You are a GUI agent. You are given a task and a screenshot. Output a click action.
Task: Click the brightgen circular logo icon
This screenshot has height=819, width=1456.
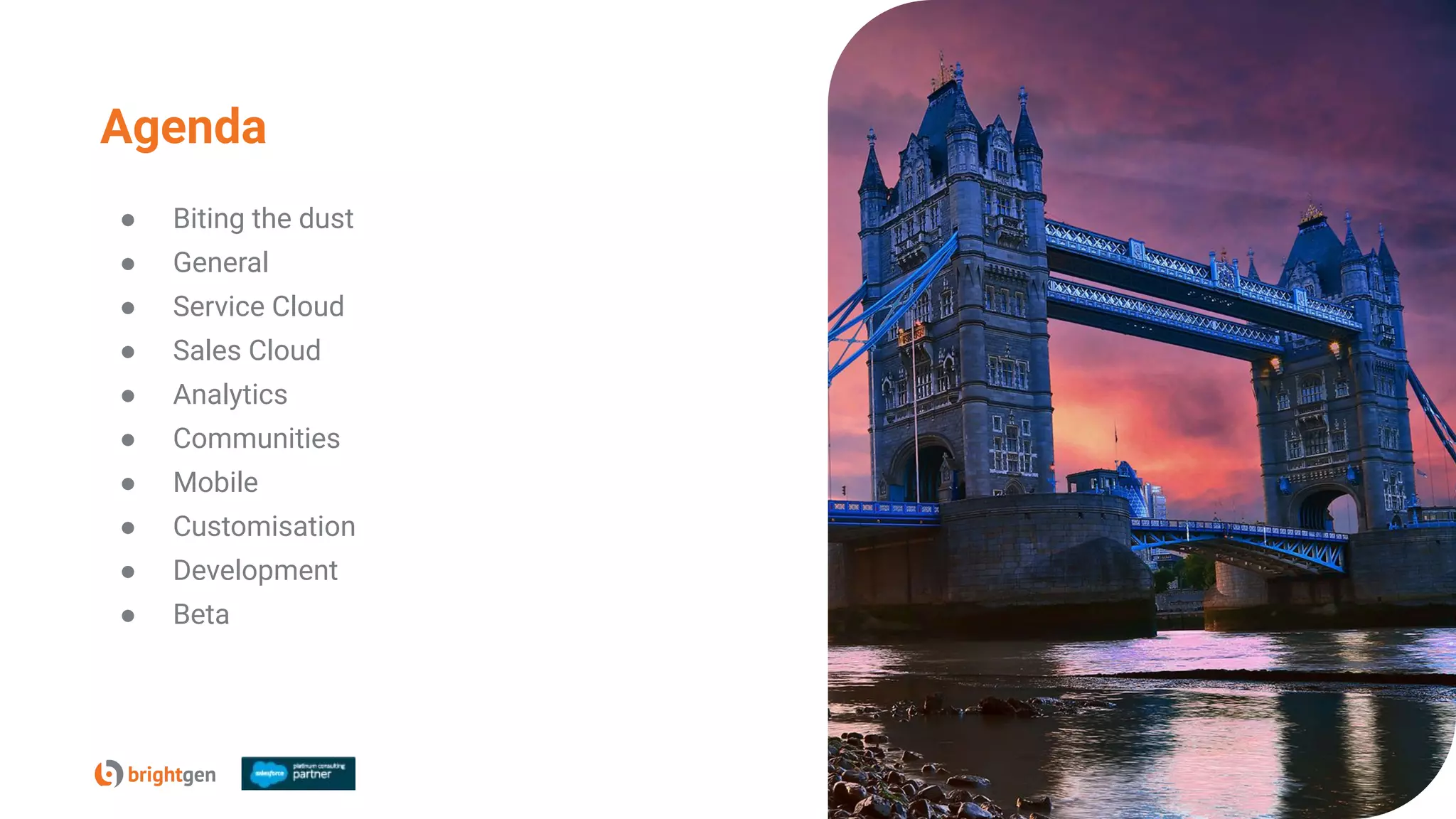tap(109, 773)
